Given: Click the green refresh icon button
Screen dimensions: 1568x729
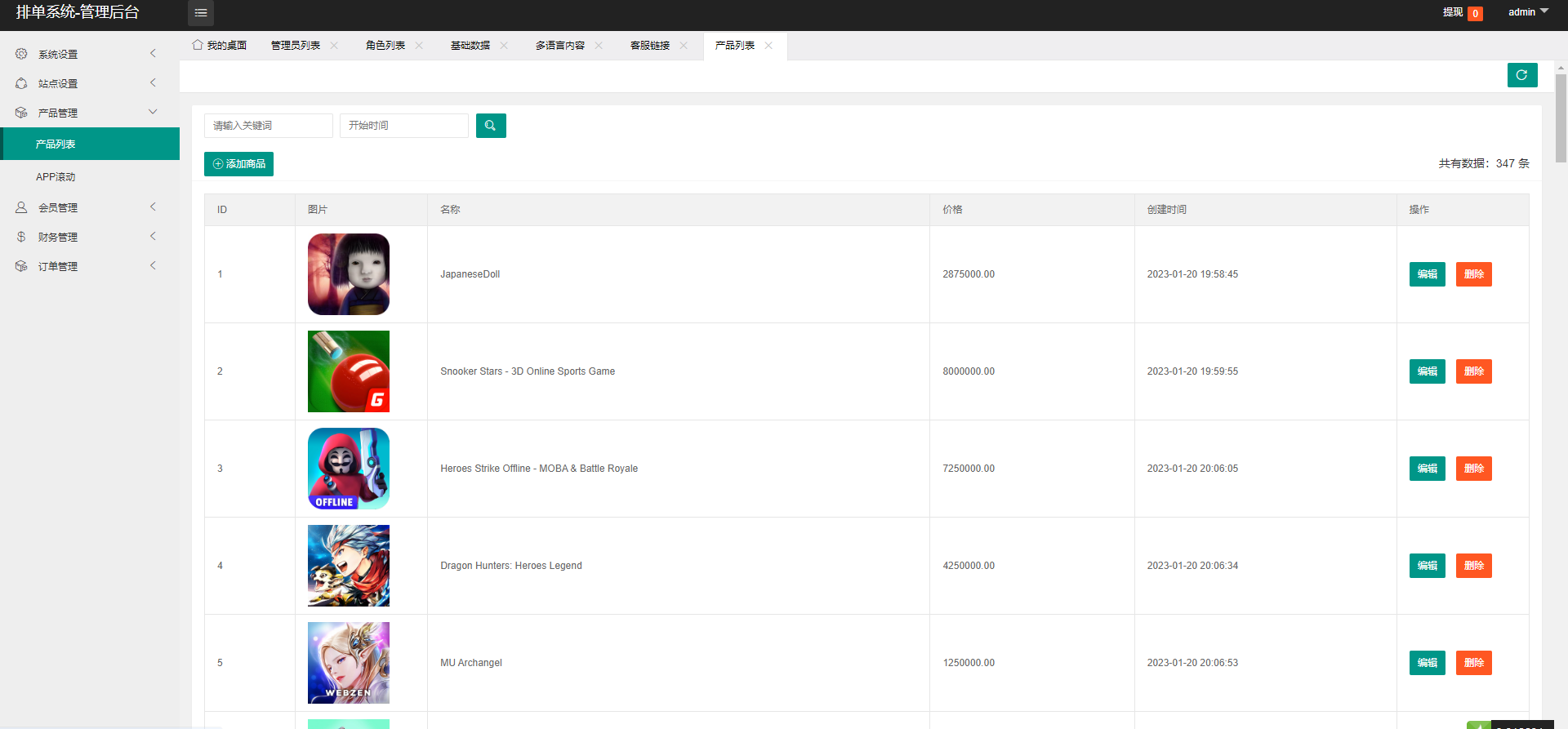Looking at the screenshot, I should point(1521,75).
